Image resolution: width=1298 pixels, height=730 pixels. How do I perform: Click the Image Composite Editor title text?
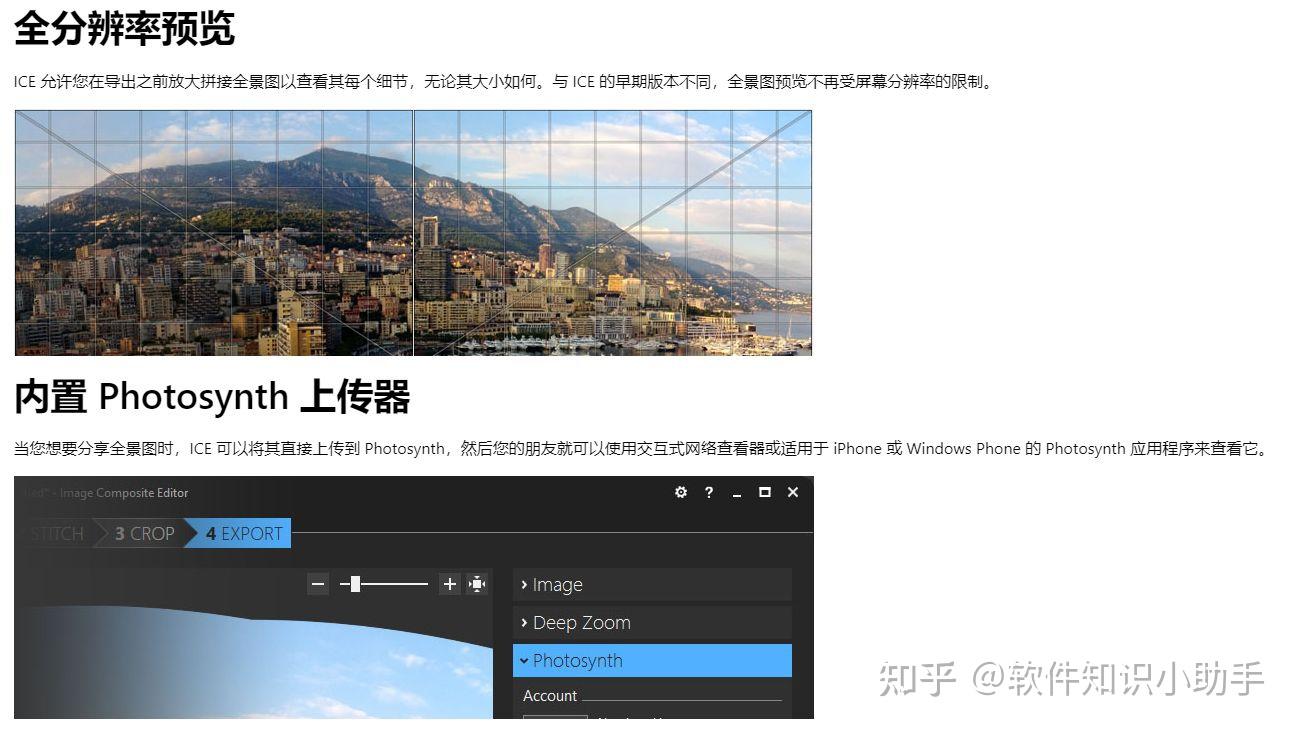[124, 493]
